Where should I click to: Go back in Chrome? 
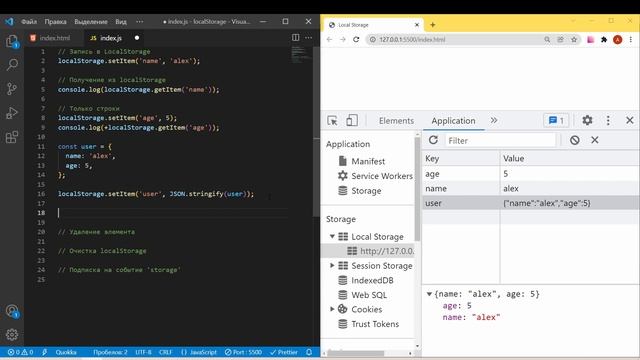coord(329,40)
